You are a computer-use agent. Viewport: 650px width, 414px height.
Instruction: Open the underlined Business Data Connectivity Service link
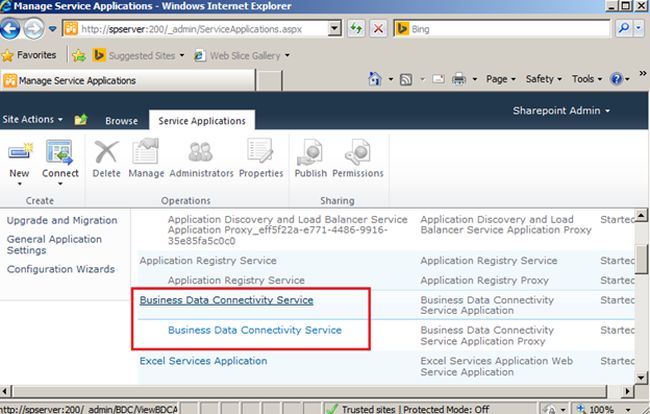(x=226, y=300)
